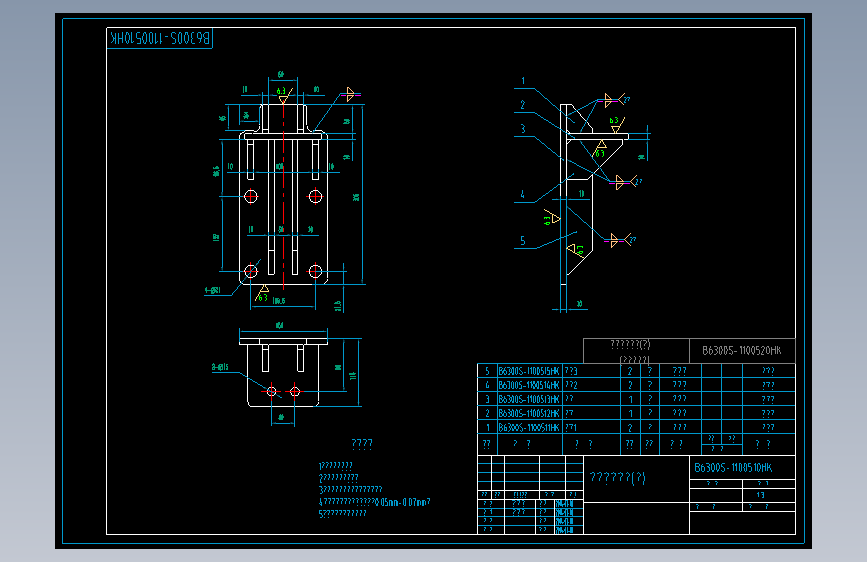Image resolution: width=867 pixels, height=562 pixels.
Task: Select balloon number 5 in the side view
Action: 523,241
